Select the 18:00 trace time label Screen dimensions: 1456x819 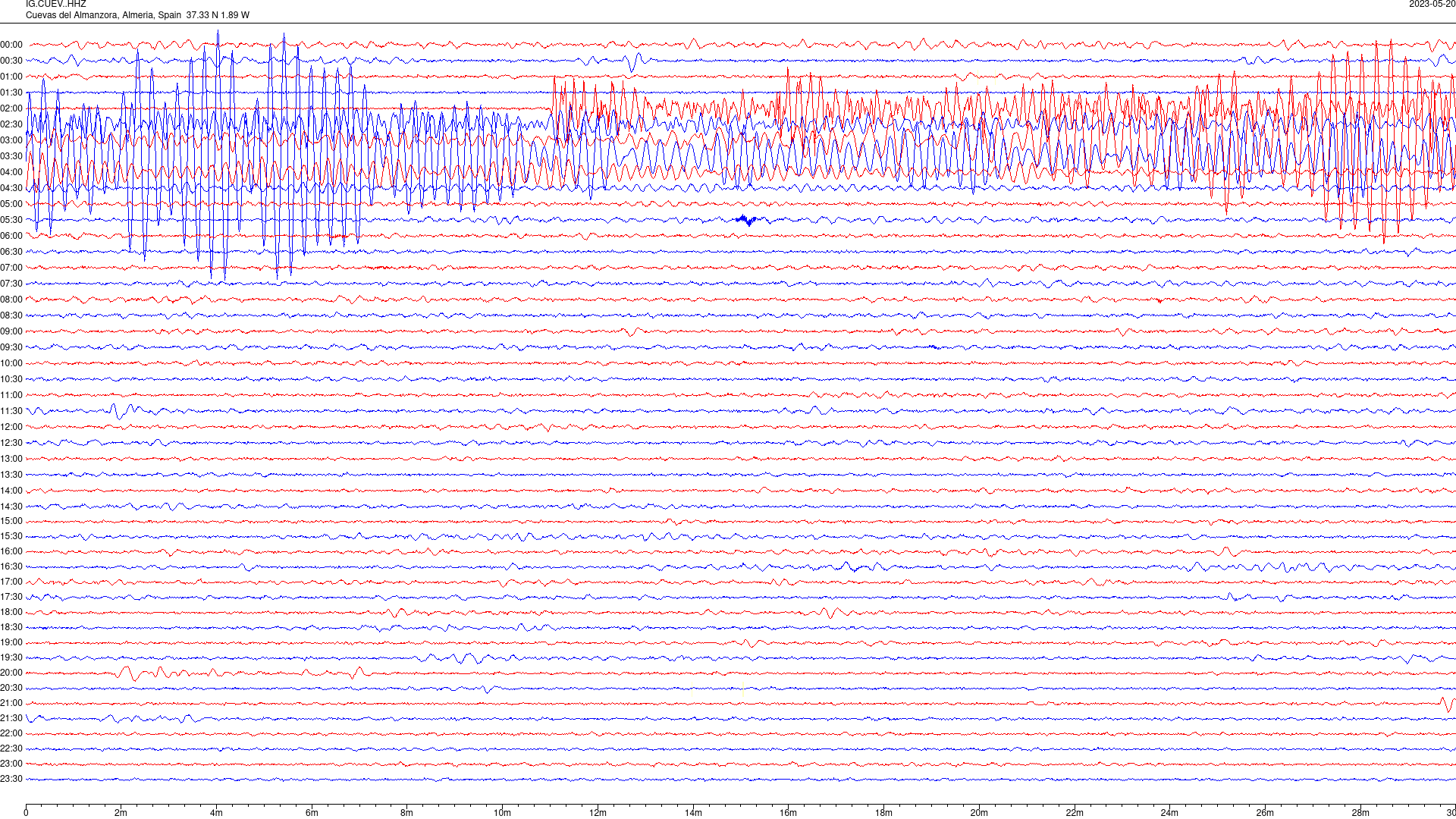click(x=11, y=612)
